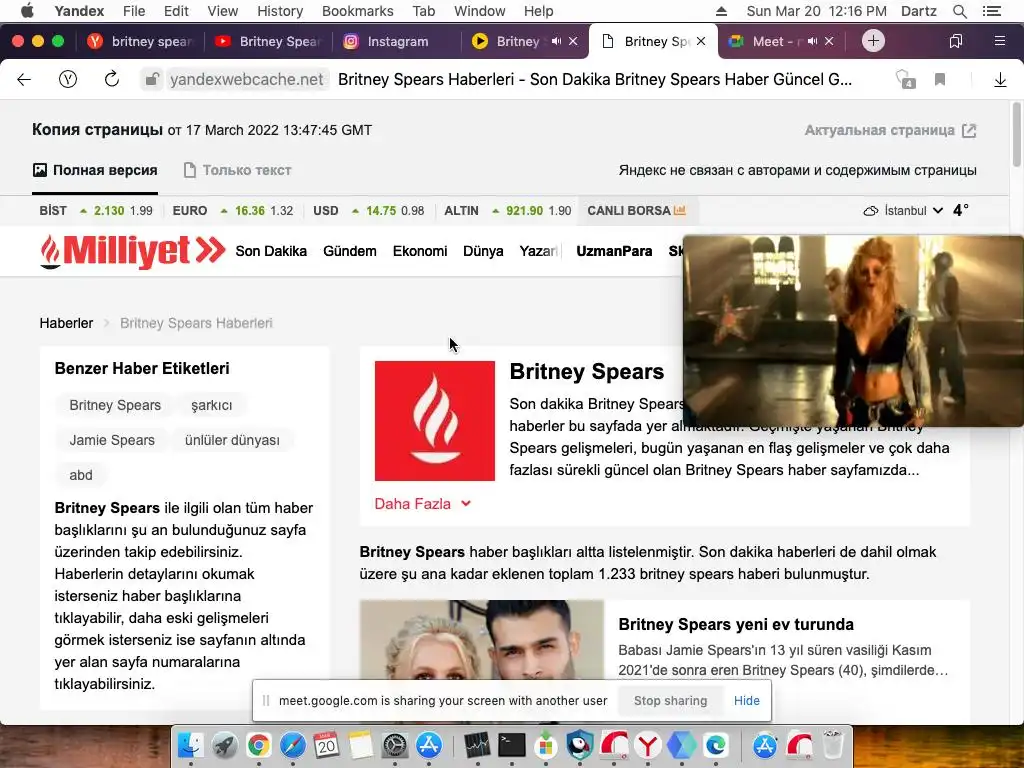
Task: Open CANLI BORSA live market link
Action: pos(636,211)
